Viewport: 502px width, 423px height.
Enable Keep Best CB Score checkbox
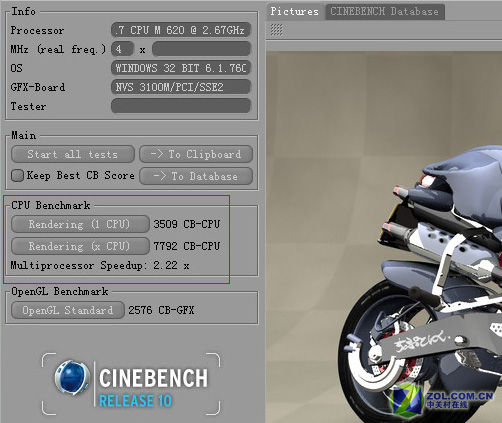(17, 175)
